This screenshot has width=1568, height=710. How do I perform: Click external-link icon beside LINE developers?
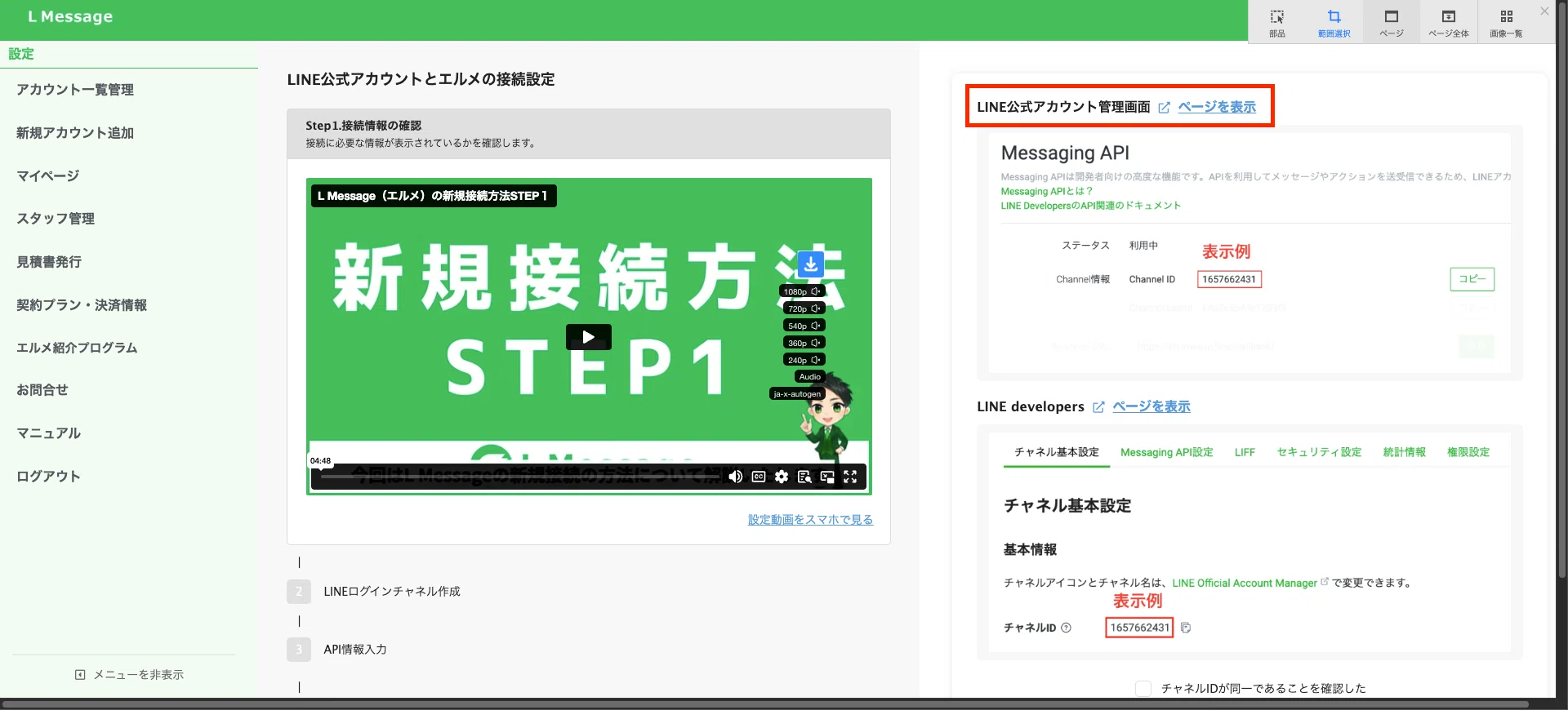(x=1098, y=407)
